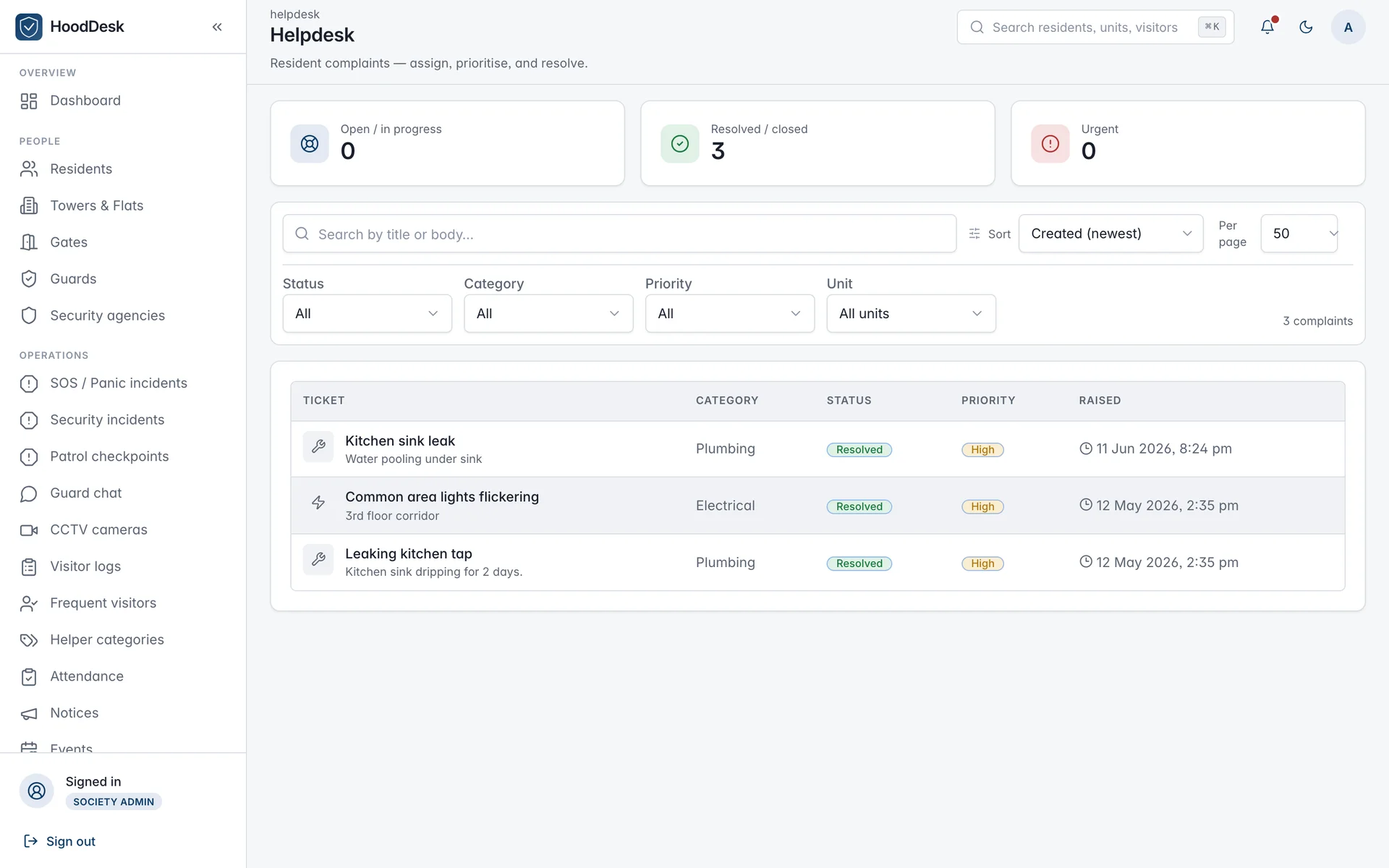Viewport: 1389px width, 868px height.
Task: Click the signed-in profile avatar icon
Action: point(37,791)
